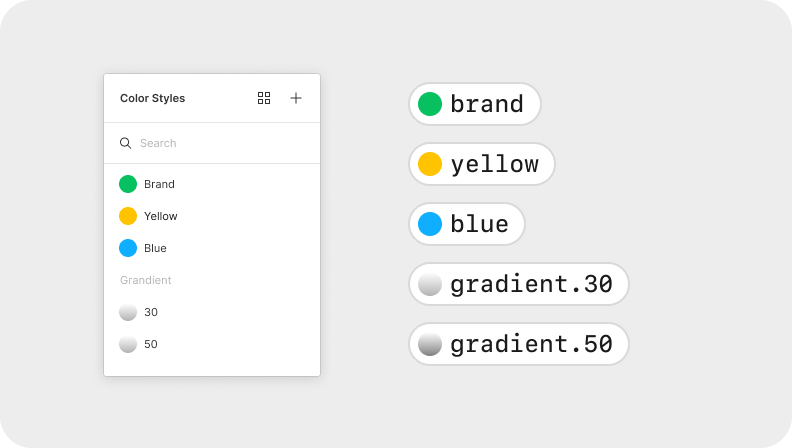Select the Blue style swatch circle
This screenshot has height=448, width=792.
pyautogui.click(x=128, y=248)
